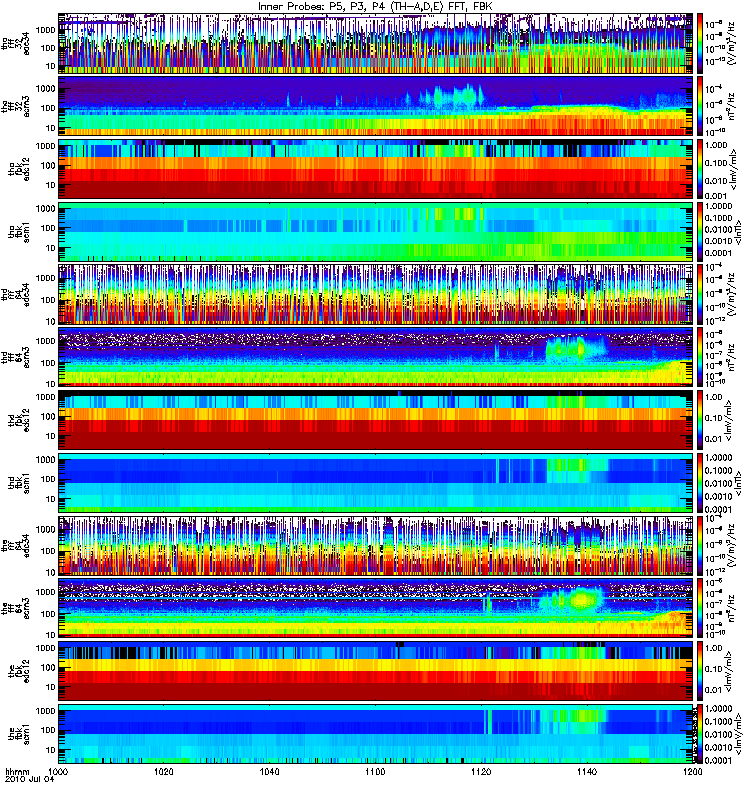Select the 'the fff 64 scm3' panel label
Image resolution: width=750 pixels, height=800 pixels.
(x=16, y=609)
